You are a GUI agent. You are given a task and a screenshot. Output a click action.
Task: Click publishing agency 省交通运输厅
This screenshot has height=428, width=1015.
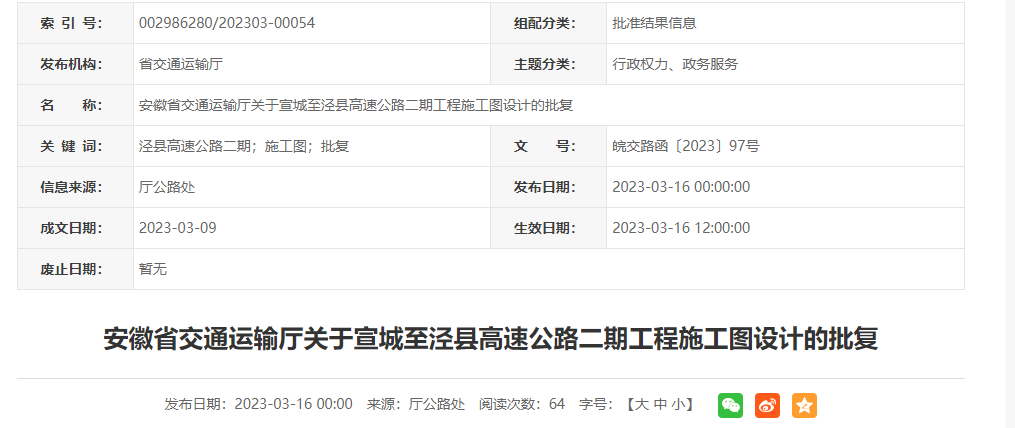[x=181, y=64]
